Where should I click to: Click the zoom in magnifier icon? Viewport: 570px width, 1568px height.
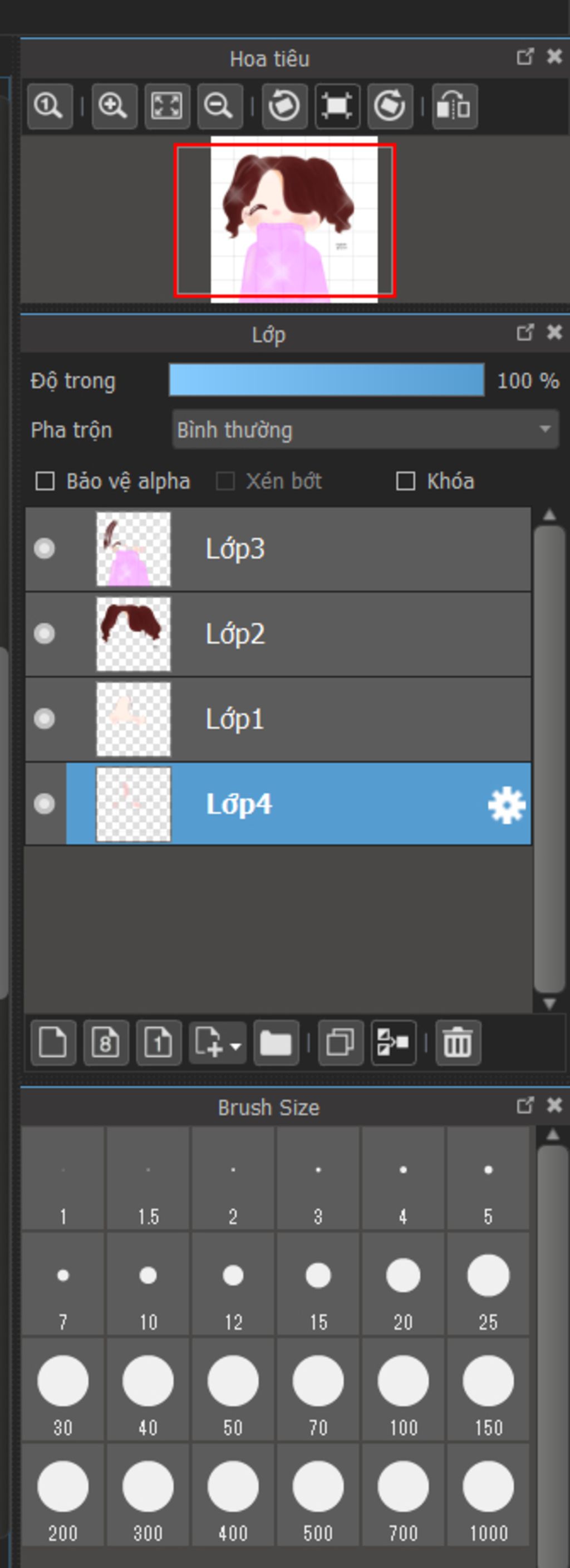click(114, 106)
